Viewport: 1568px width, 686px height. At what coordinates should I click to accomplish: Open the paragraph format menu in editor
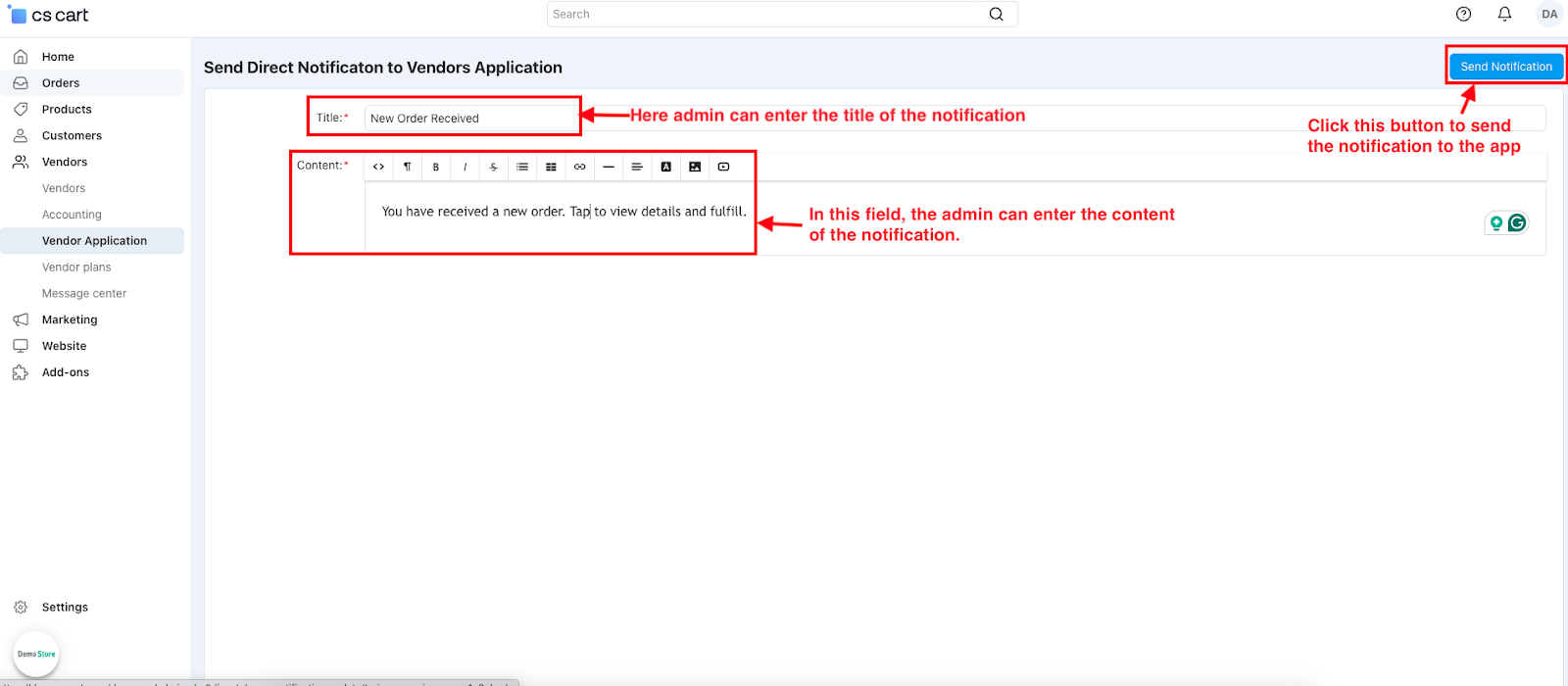407,167
